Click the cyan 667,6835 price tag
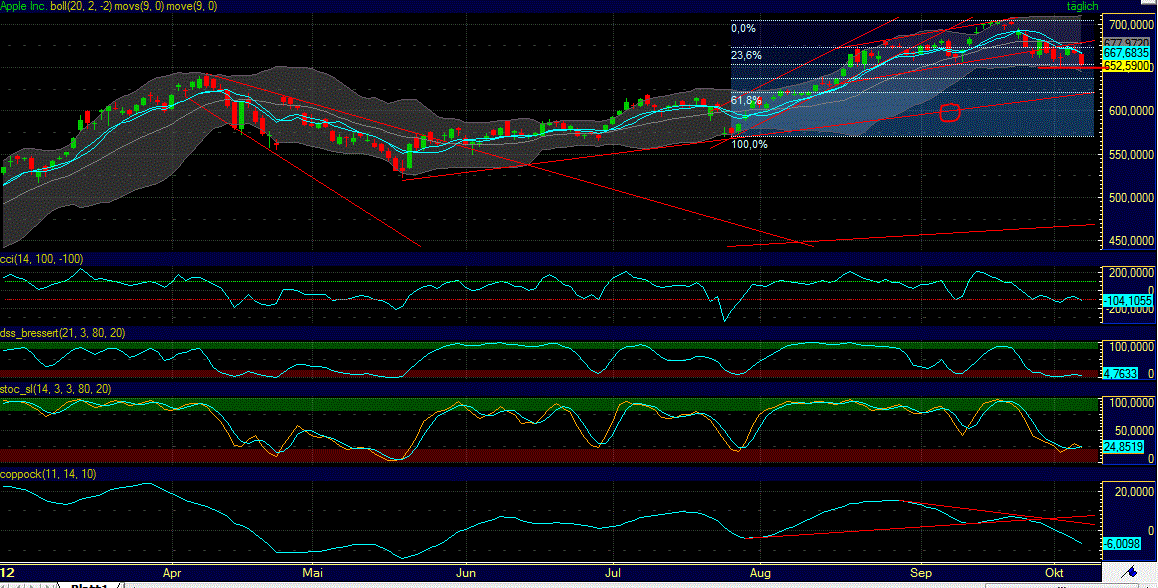The width and height of the screenshot is (1158, 588). [1126, 54]
